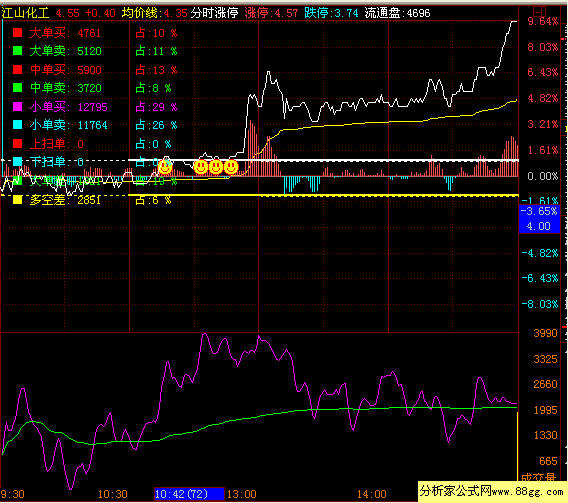Click the 占:6 % share for 多空差
568x503 pixels.
click(x=153, y=200)
